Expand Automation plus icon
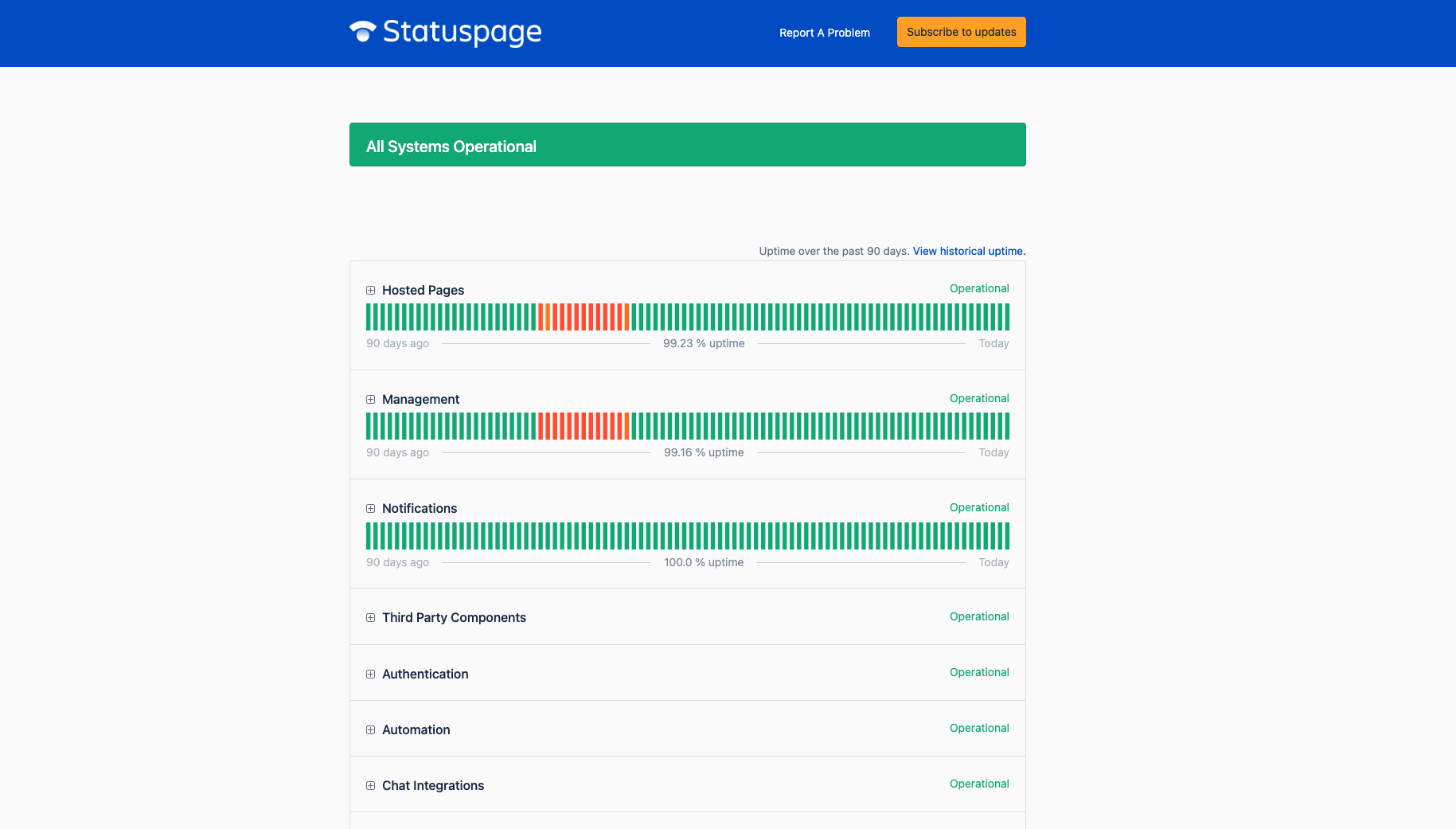The width and height of the screenshot is (1456, 829). pos(370,730)
